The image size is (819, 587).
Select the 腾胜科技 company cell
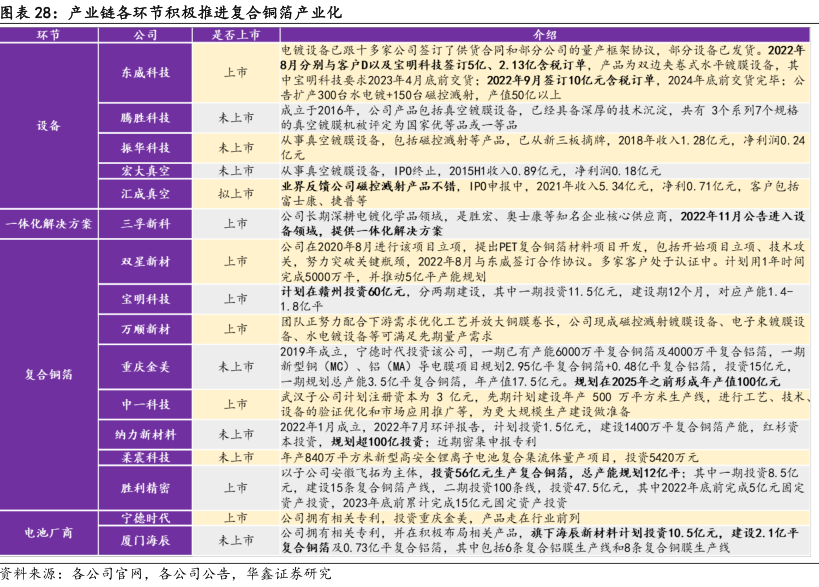point(145,117)
